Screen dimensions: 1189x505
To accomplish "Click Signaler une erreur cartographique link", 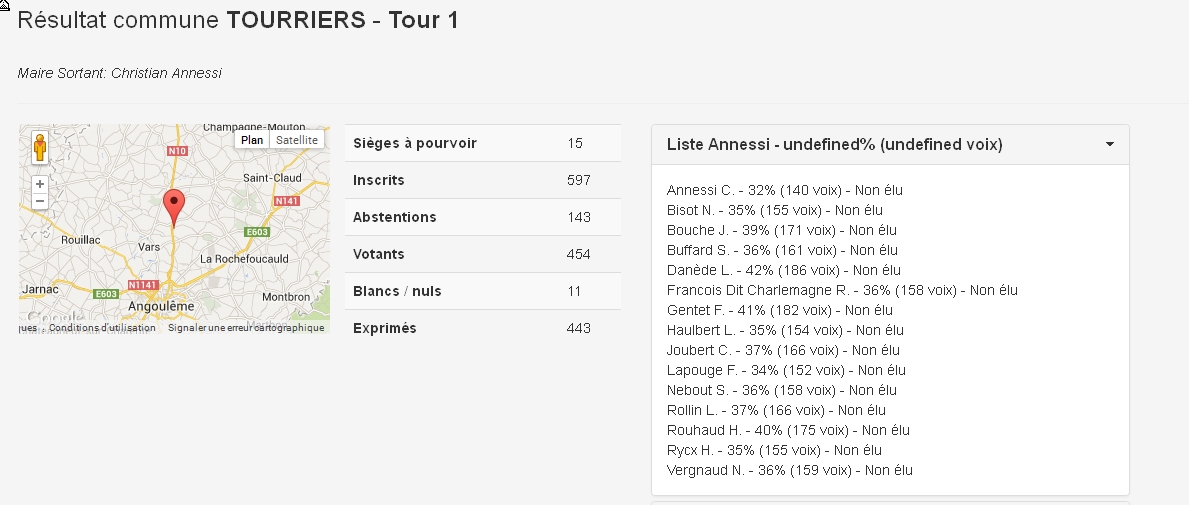I will coord(246,328).
